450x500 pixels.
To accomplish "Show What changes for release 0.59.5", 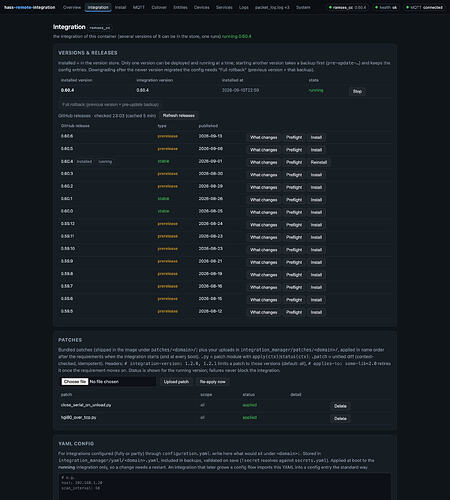I will pyautogui.click(x=264, y=312).
